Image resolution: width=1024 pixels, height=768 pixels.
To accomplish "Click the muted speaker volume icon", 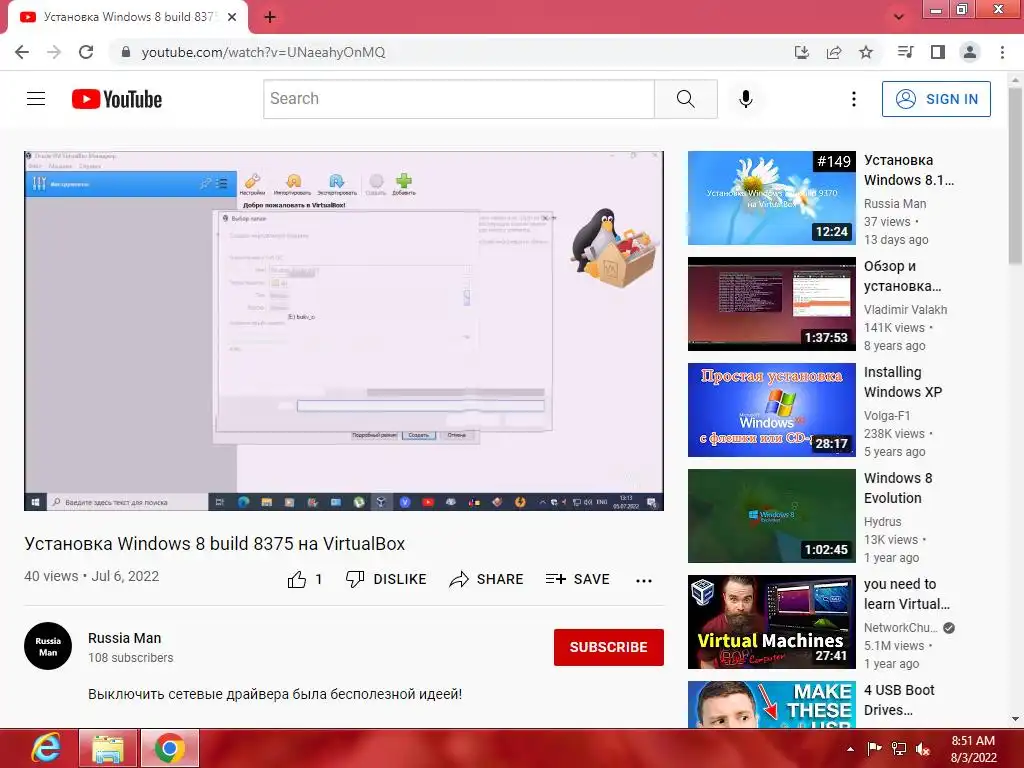I will click(x=923, y=749).
